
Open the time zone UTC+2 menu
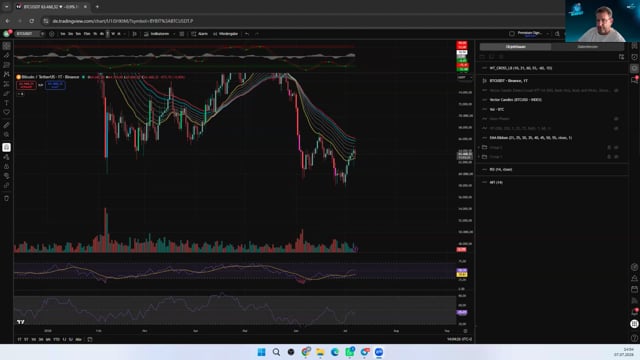459,340
